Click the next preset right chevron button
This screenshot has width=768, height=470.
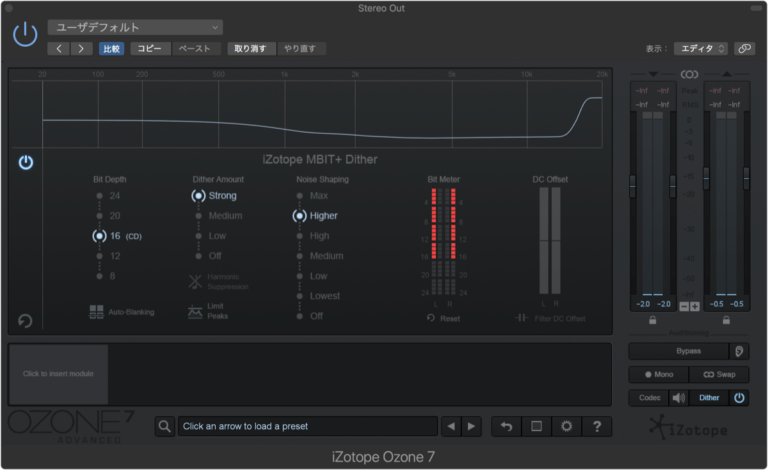click(81, 48)
